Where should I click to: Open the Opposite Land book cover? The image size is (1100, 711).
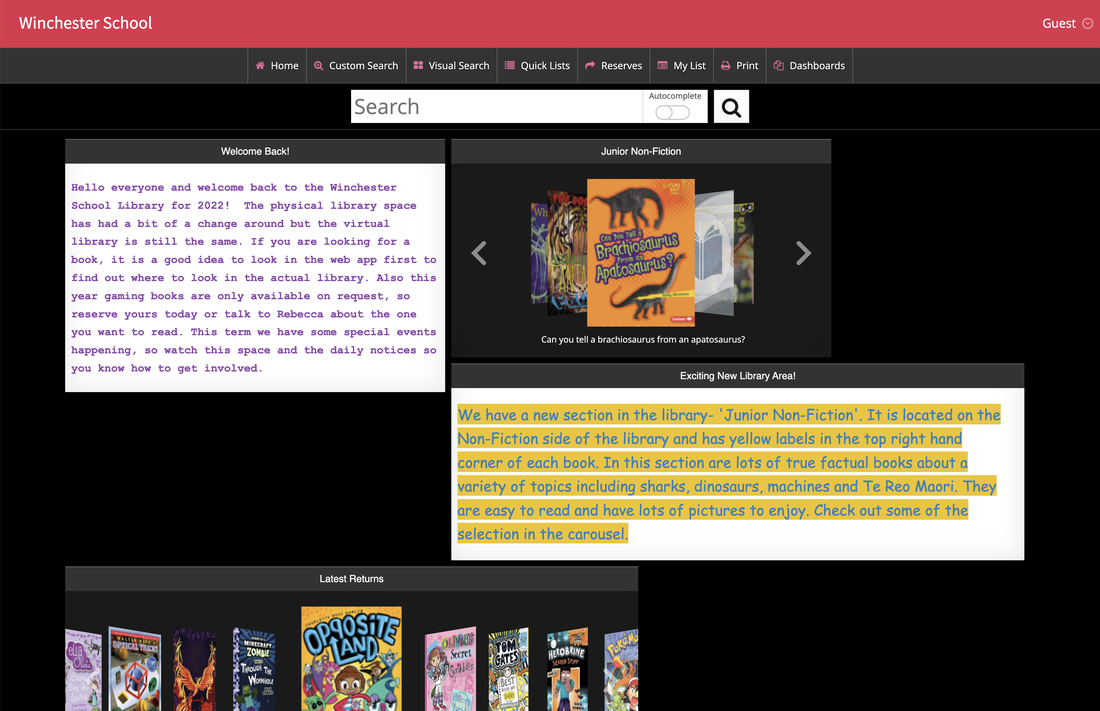(351, 657)
